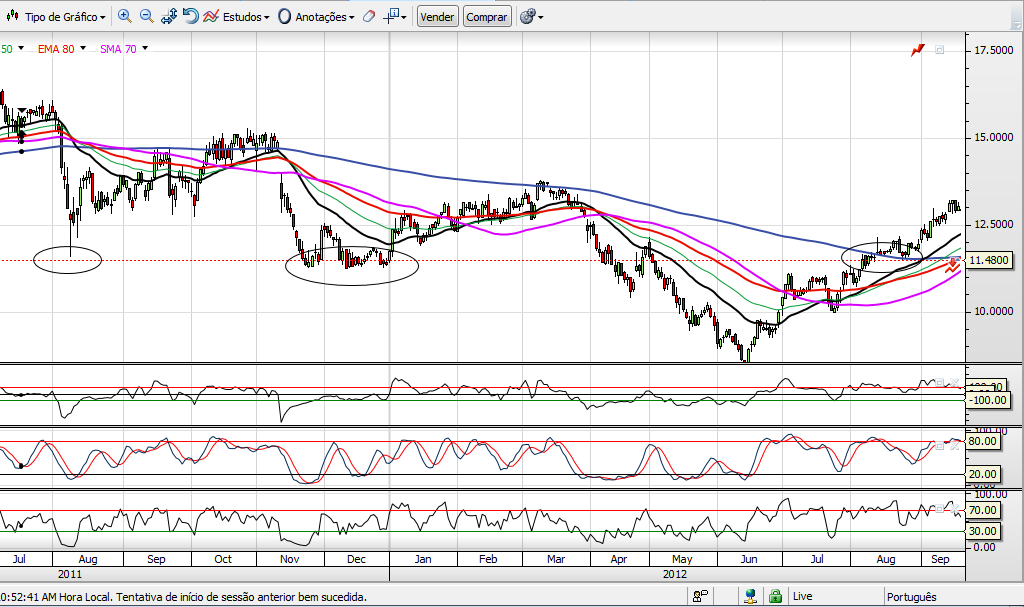This screenshot has width=1024, height=607.
Task: Select the 11.4800 price level marker
Action: coord(988,260)
